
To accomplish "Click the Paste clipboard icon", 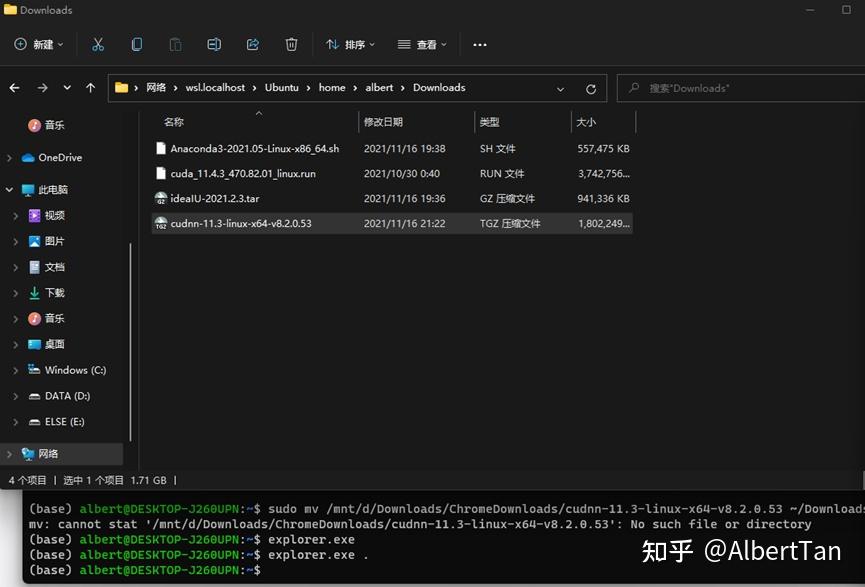I will click(x=175, y=45).
